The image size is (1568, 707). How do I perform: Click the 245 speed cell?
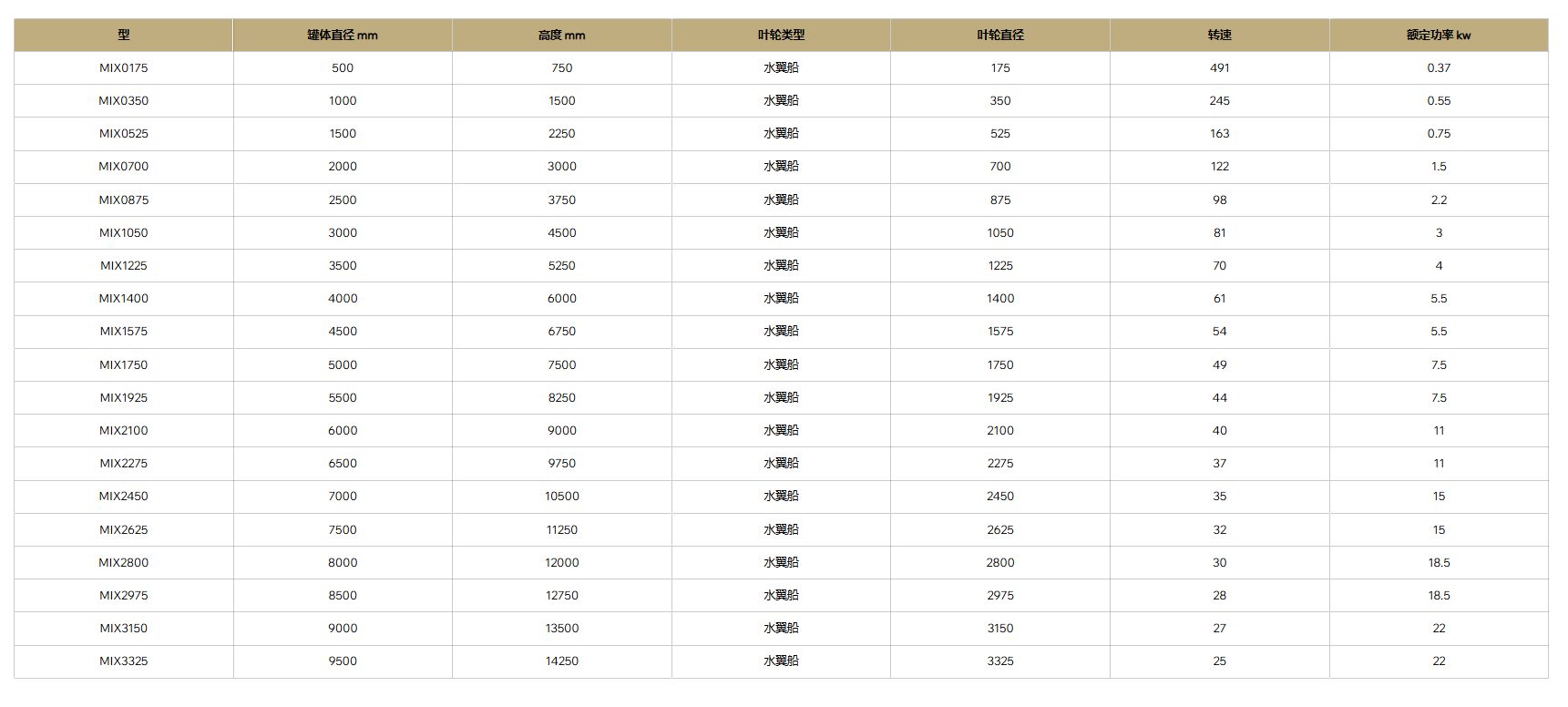1219,101
